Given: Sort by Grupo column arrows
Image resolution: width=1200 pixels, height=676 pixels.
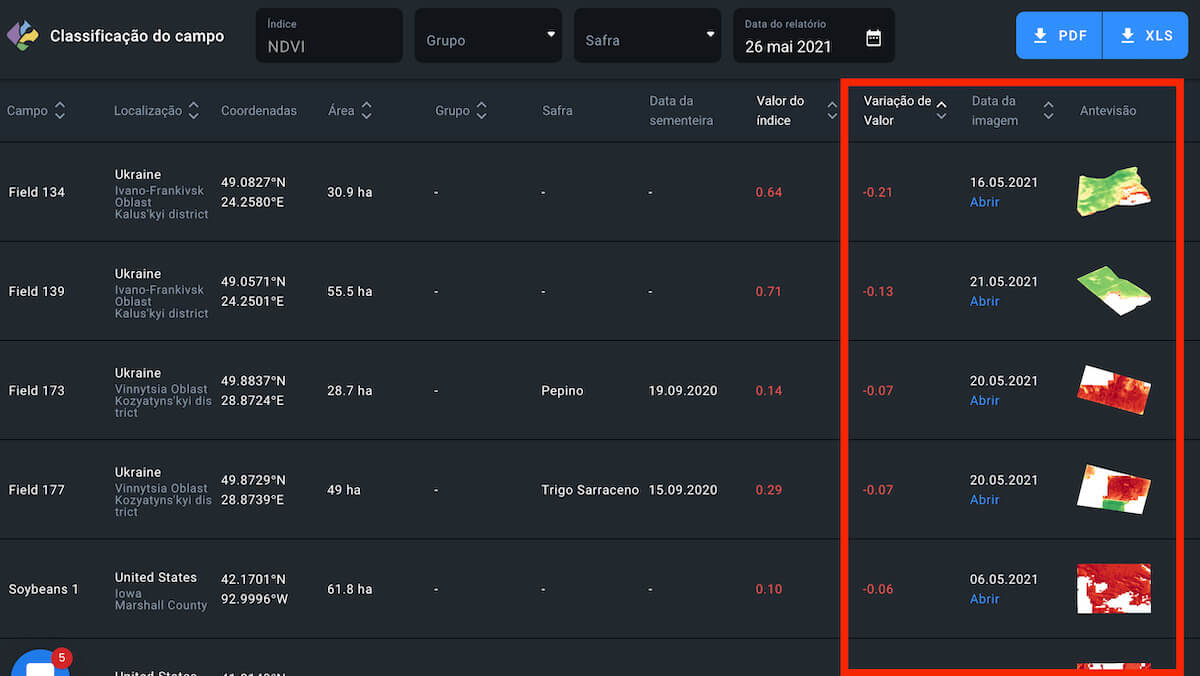Looking at the screenshot, I should [x=481, y=111].
